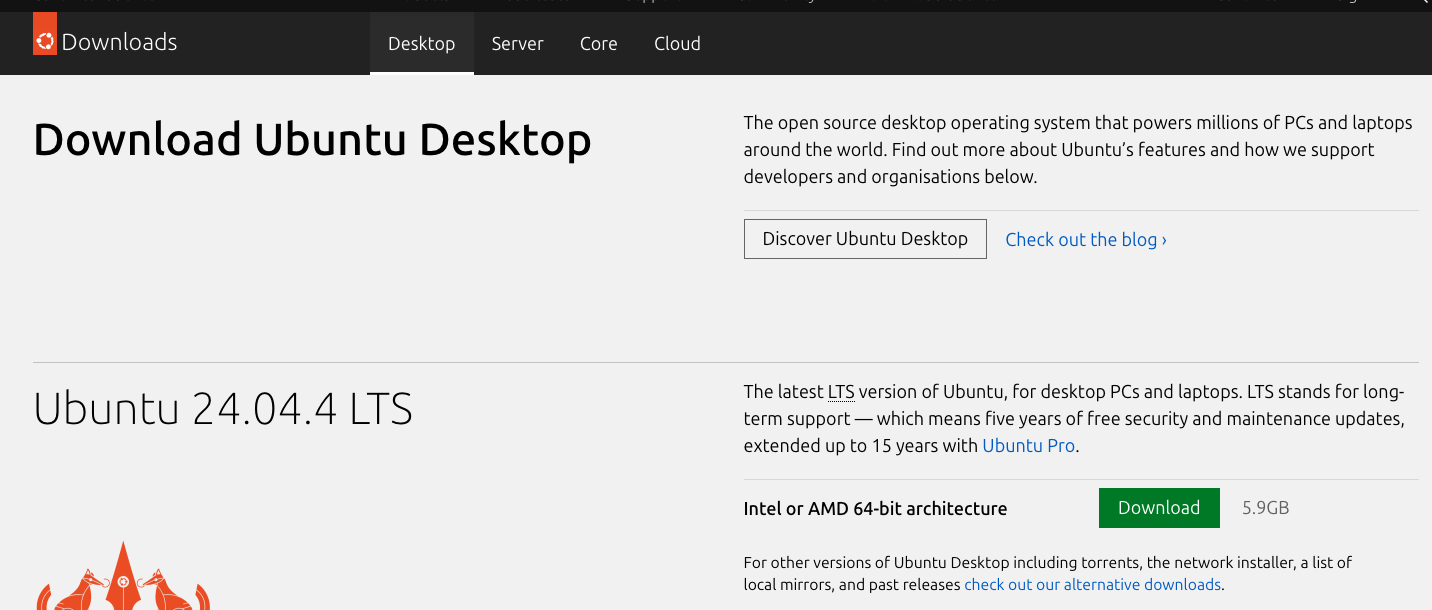Select the Desktop tab
The width and height of the screenshot is (1432, 610).
click(421, 44)
